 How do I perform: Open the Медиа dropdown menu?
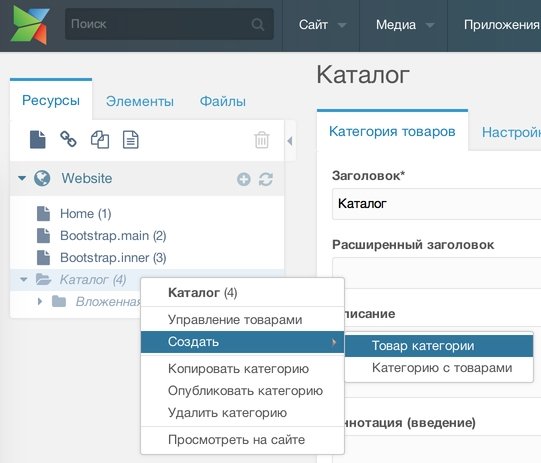coord(404,25)
